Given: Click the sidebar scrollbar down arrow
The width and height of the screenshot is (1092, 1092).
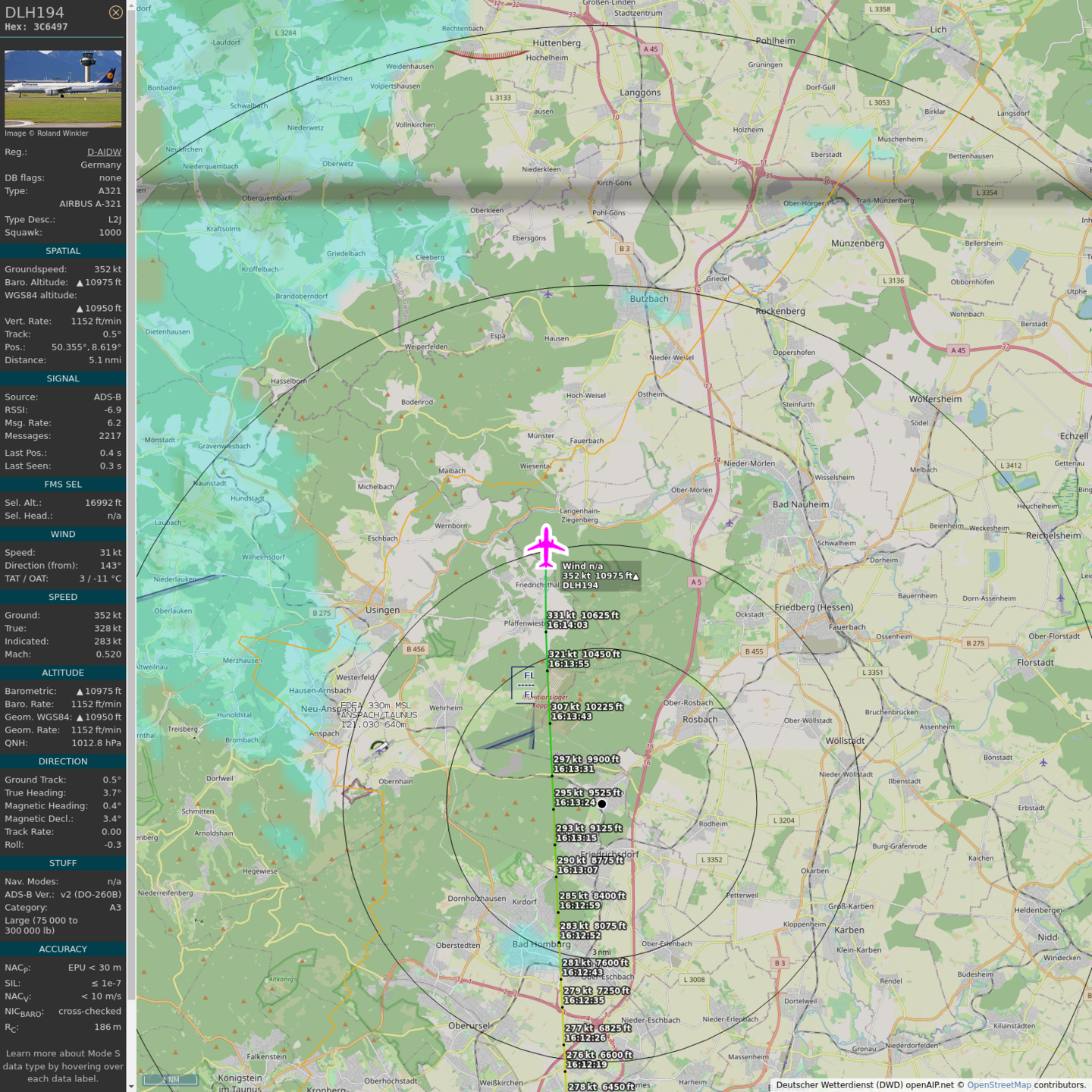Looking at the screenshot, I should tap(131, 1086).
